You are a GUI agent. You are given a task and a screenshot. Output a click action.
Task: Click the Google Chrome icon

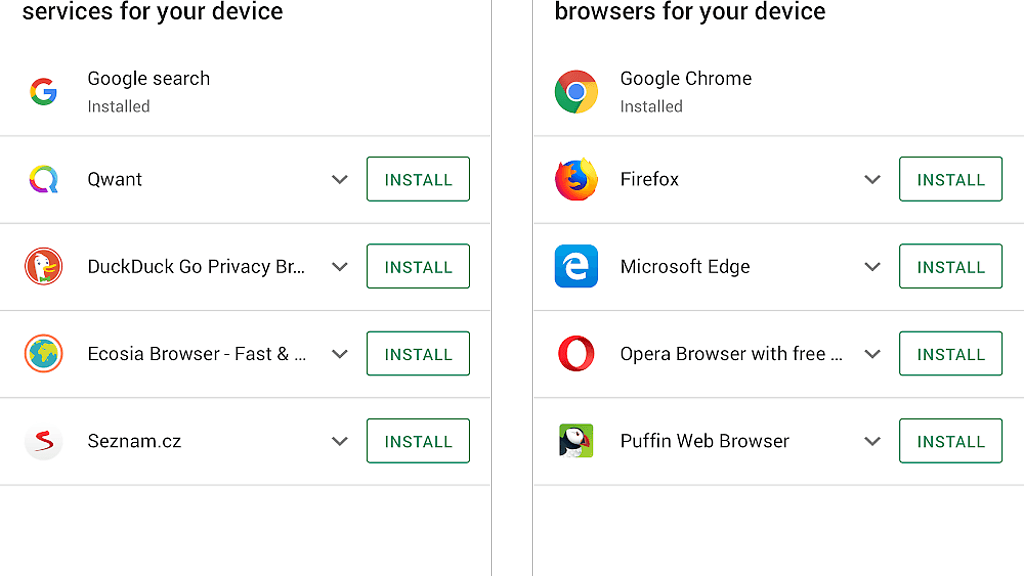pyautogui.click(x=576, y=92)
